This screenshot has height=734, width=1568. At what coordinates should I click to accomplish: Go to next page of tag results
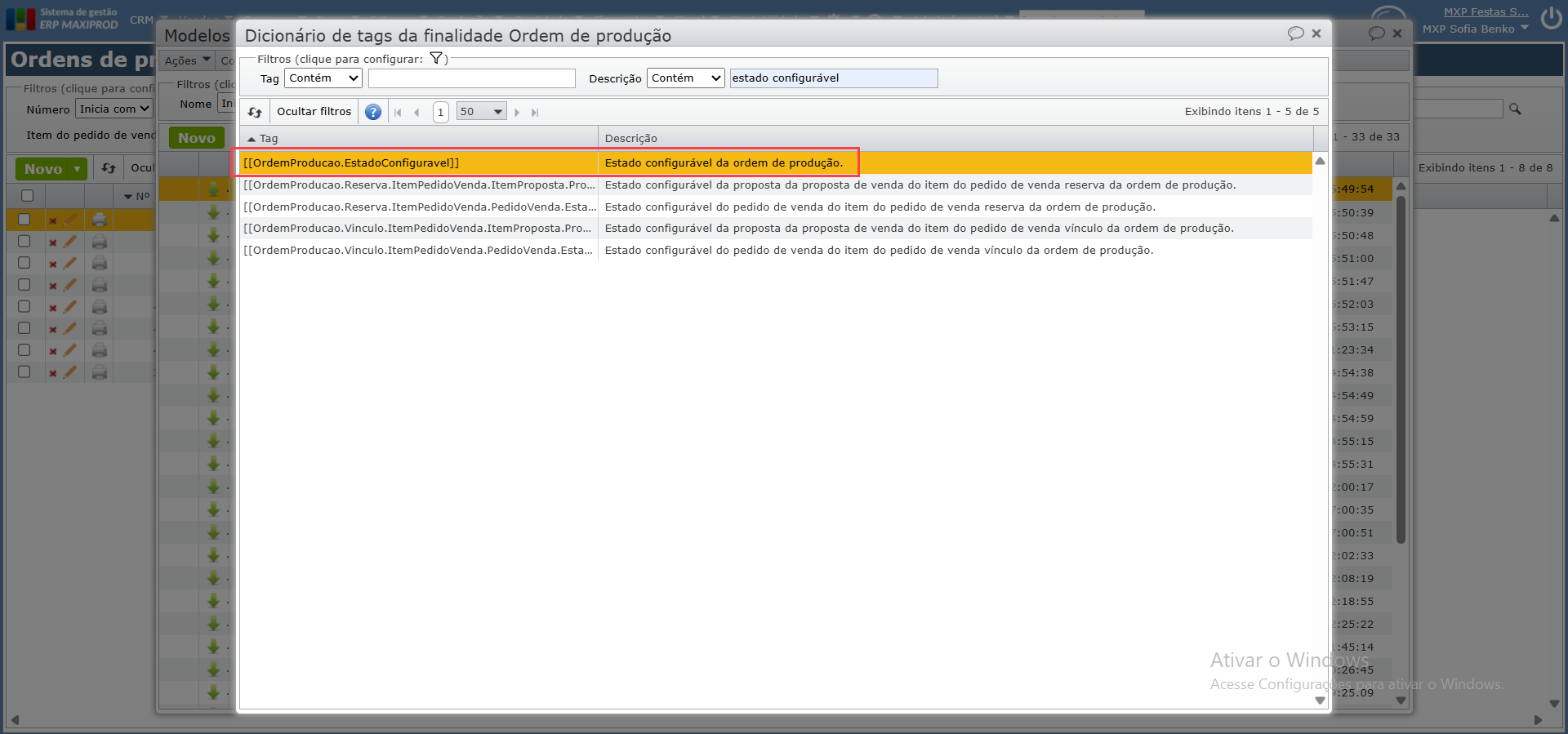[517, 112]
